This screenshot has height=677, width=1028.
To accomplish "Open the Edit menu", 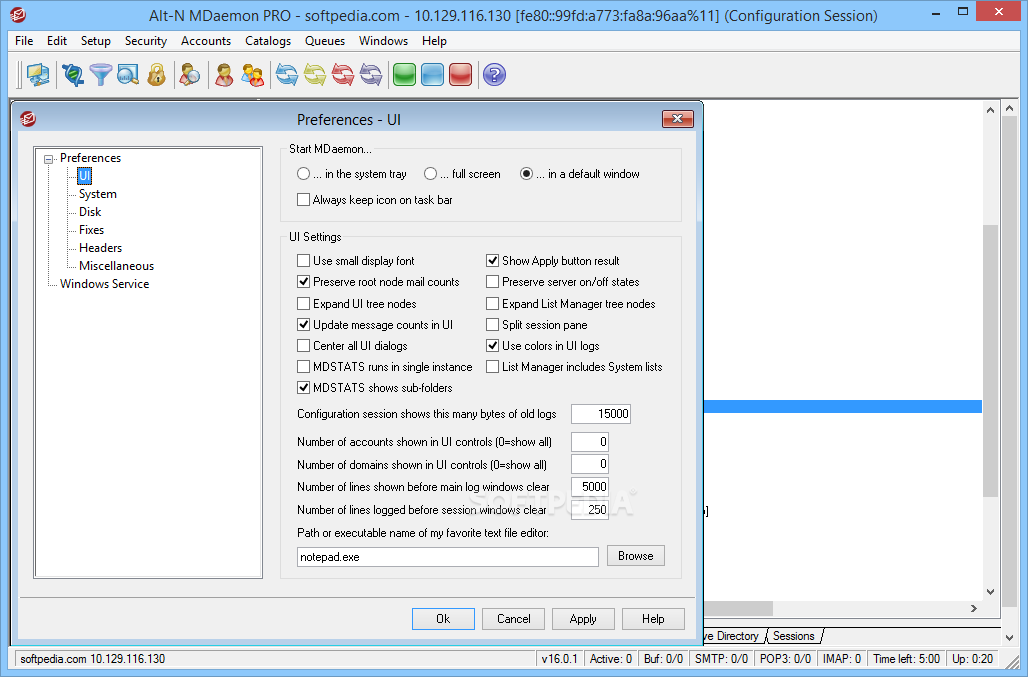I will click(x=56, y=41).
